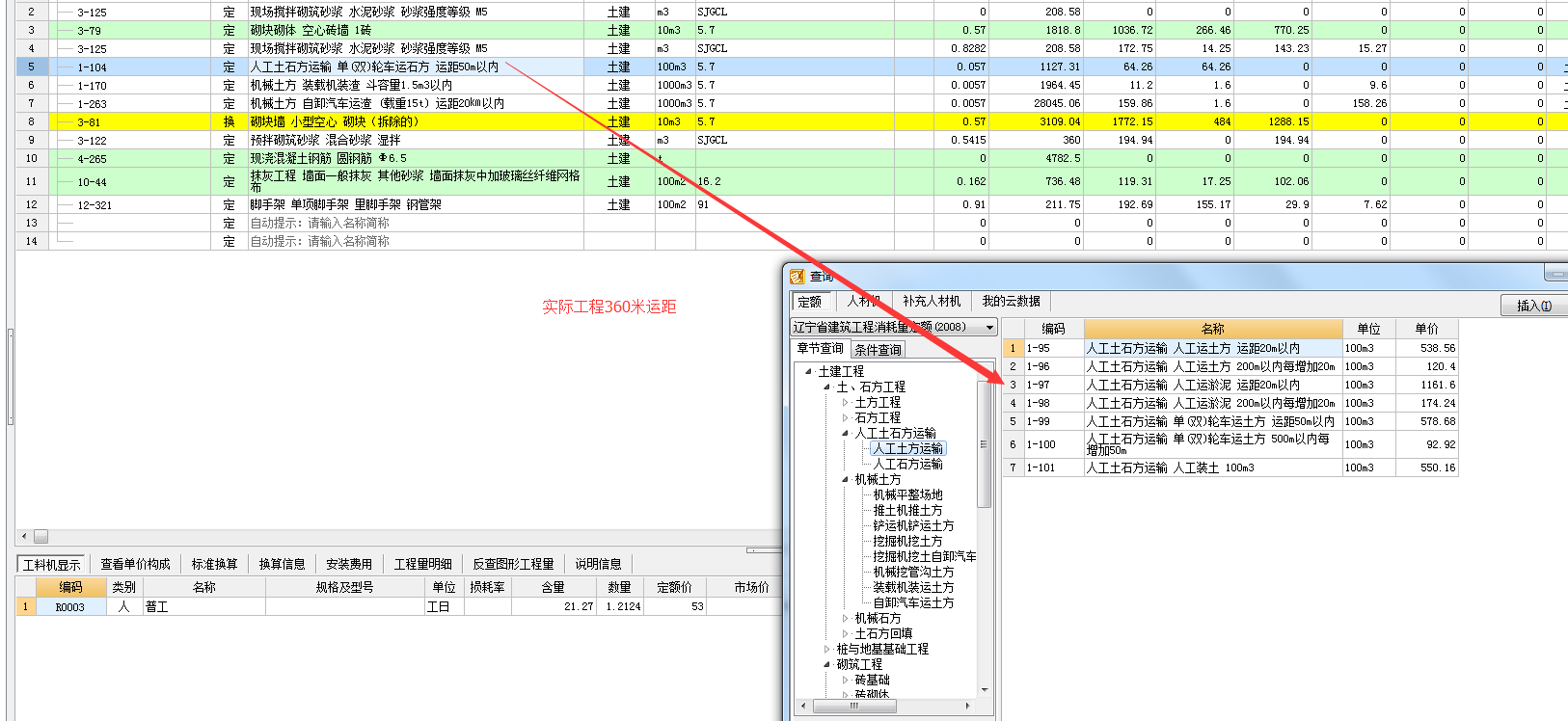
Task: Select 推土机推土方 tree item
Action: (x=908, y=510)
